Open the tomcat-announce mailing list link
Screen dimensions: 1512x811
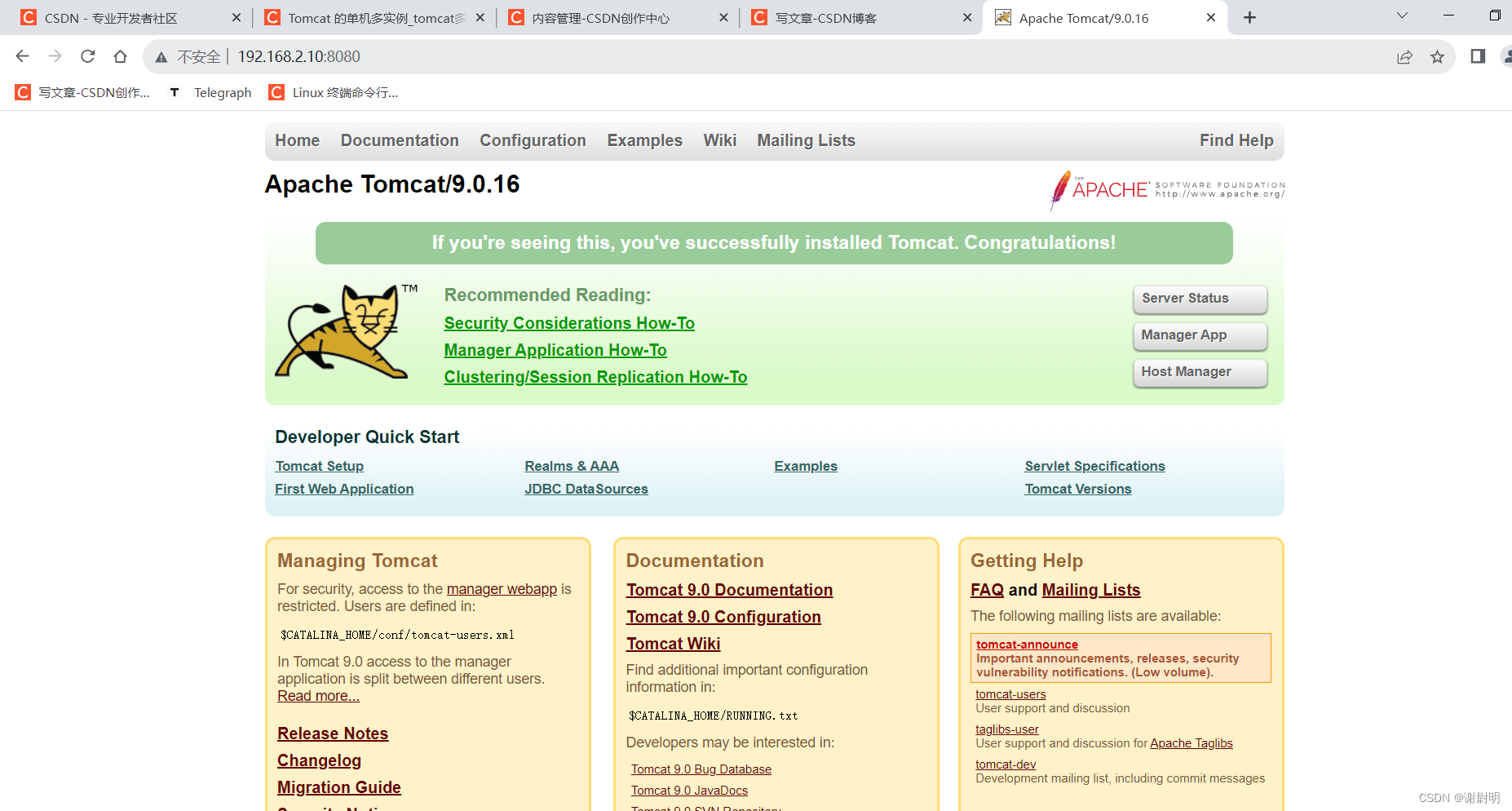pos(1027,645)
